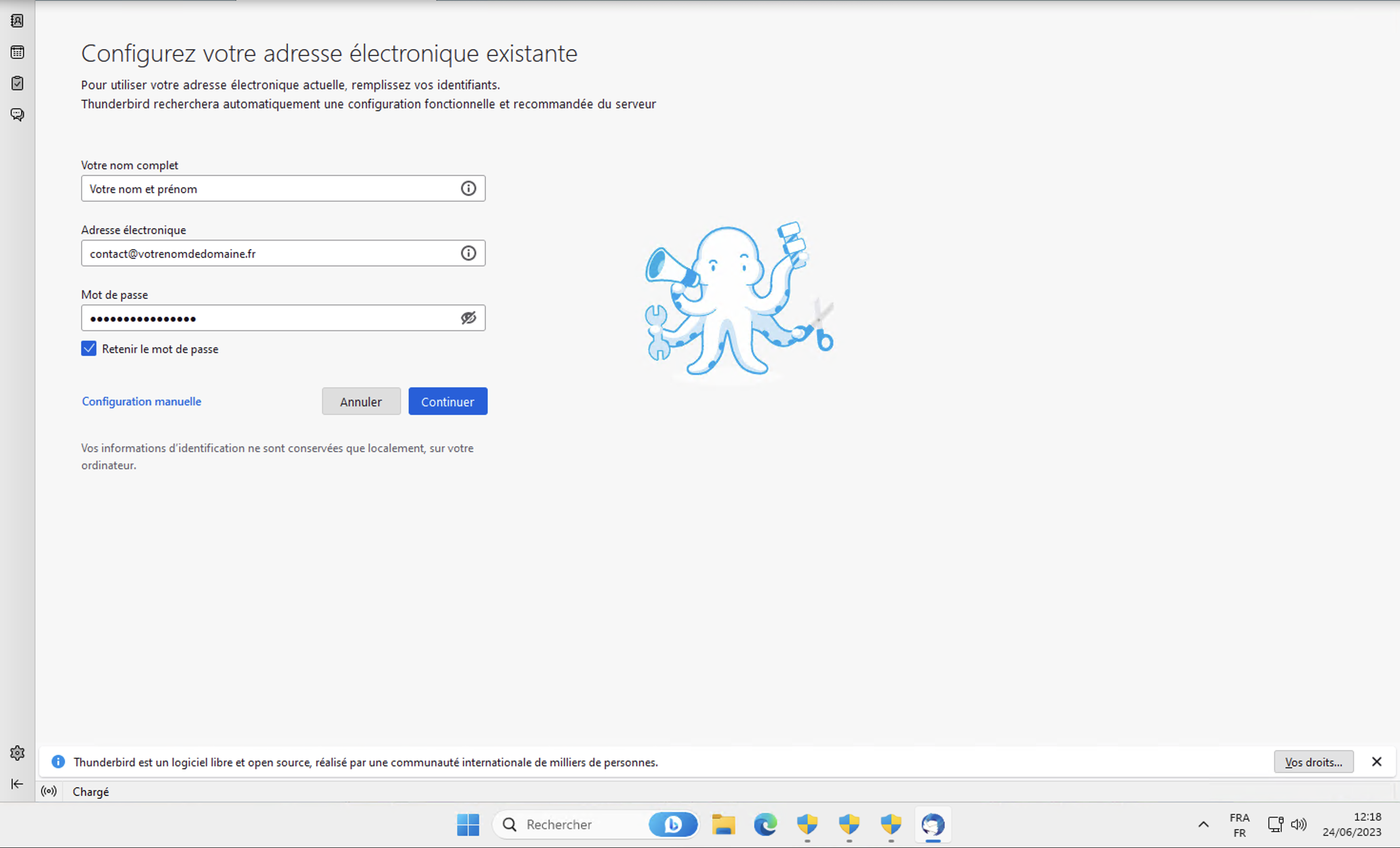Viewport: 1400px width, 848px height.
Task: Open the Configuration manuelle link
Action: tap(141, 401)
